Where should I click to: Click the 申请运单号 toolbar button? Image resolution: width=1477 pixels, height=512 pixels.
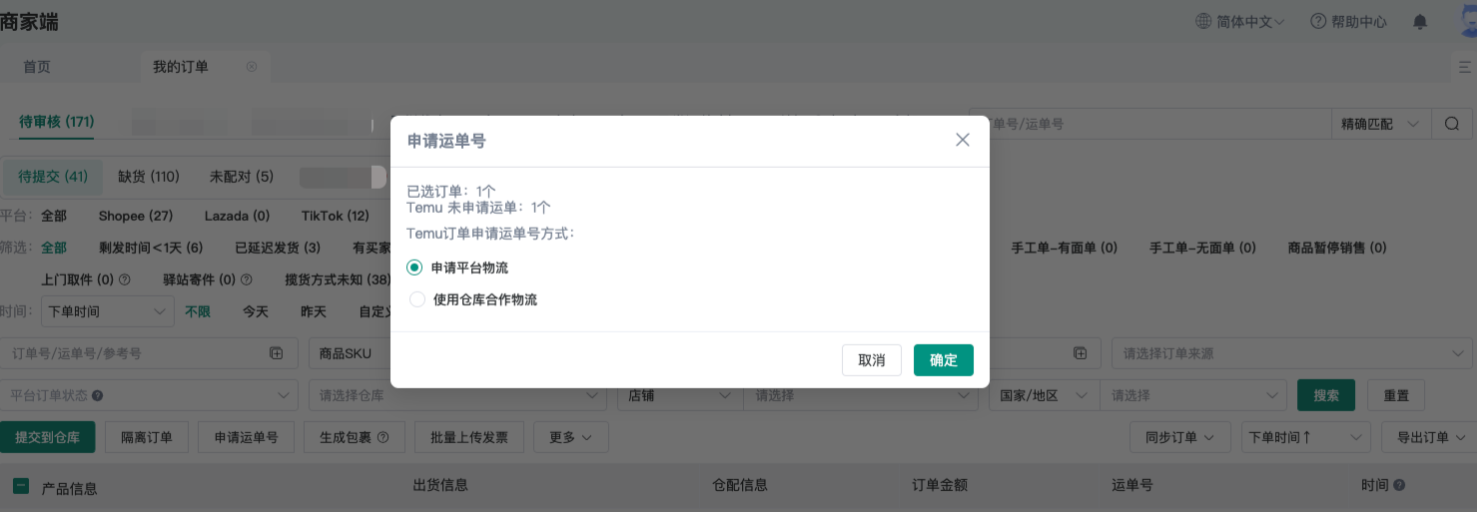[246, 437]
